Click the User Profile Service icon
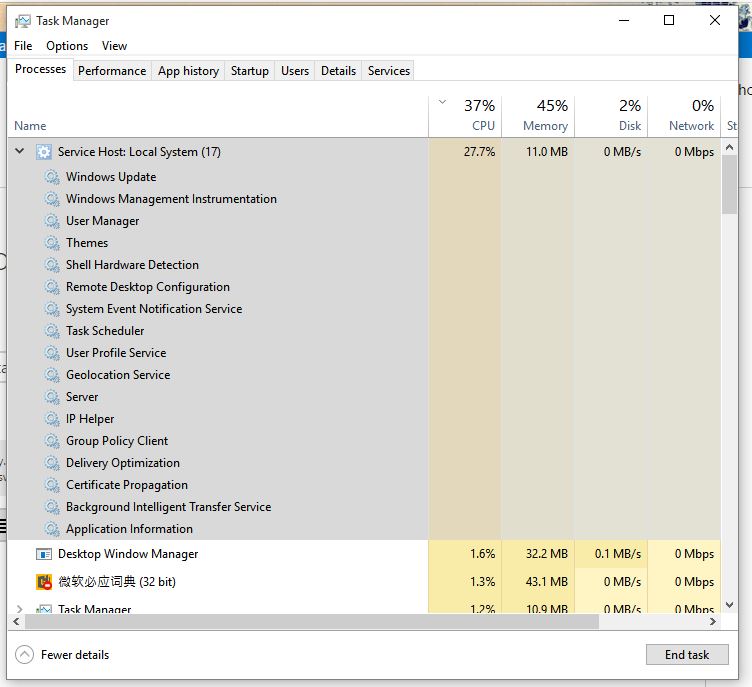Image resolution: width=752 pixels, height=687 pixels. pos(52,354)
